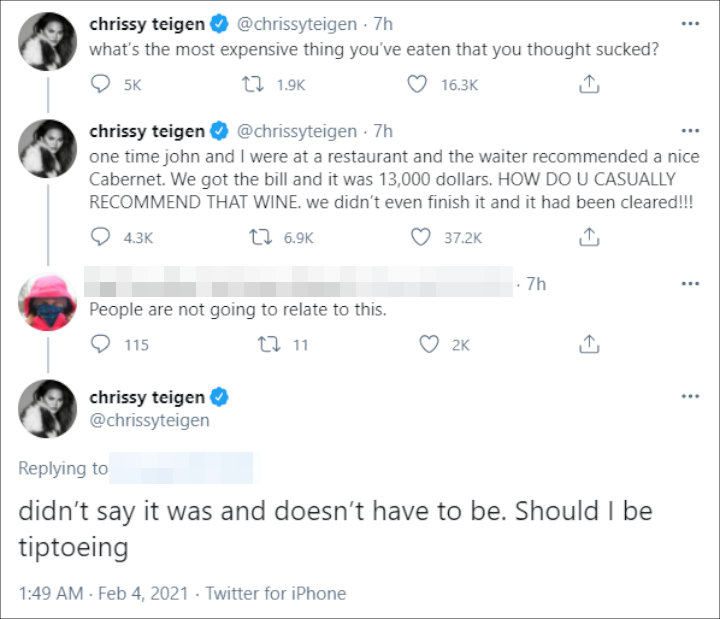Reply to 'People are not going to relate' tweet

(x=100, y=344)
